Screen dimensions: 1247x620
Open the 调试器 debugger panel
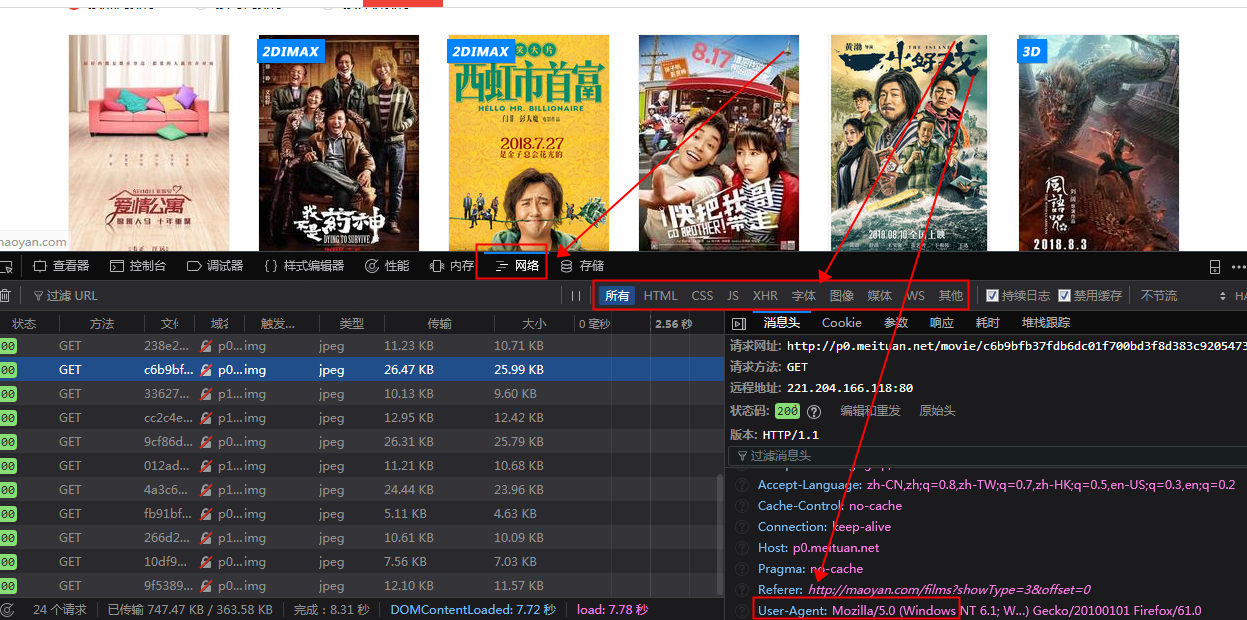point(215,266)
